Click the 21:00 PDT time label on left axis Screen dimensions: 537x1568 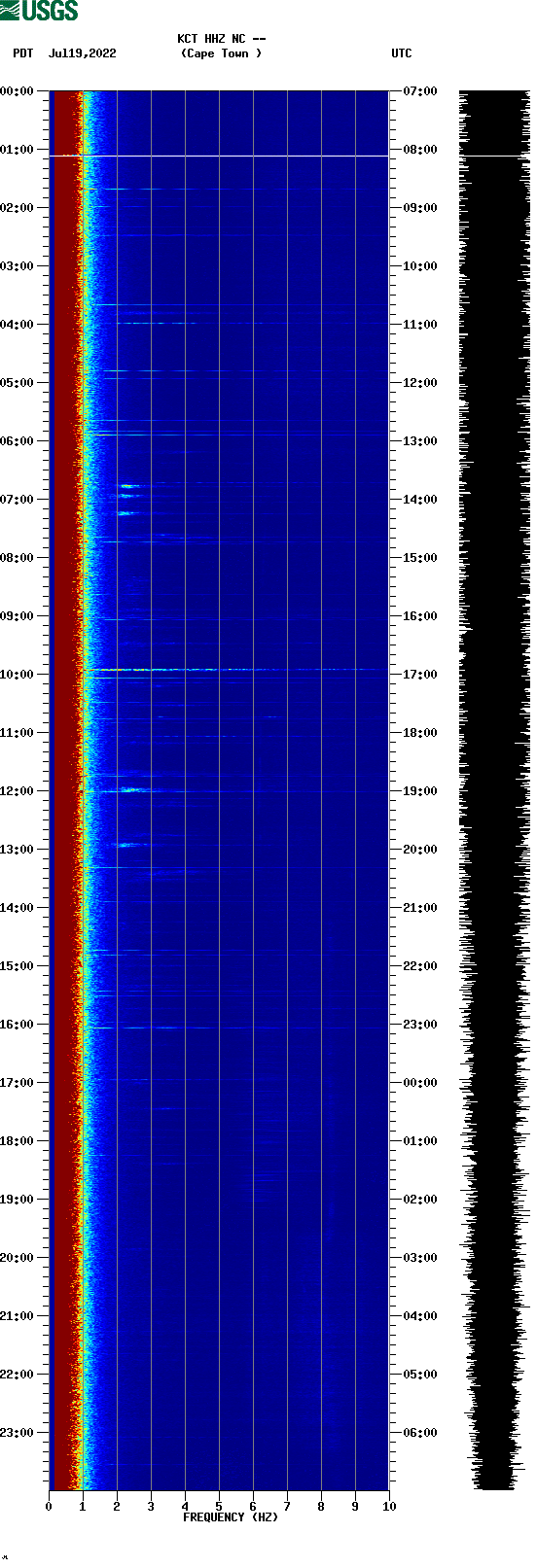18,1316
